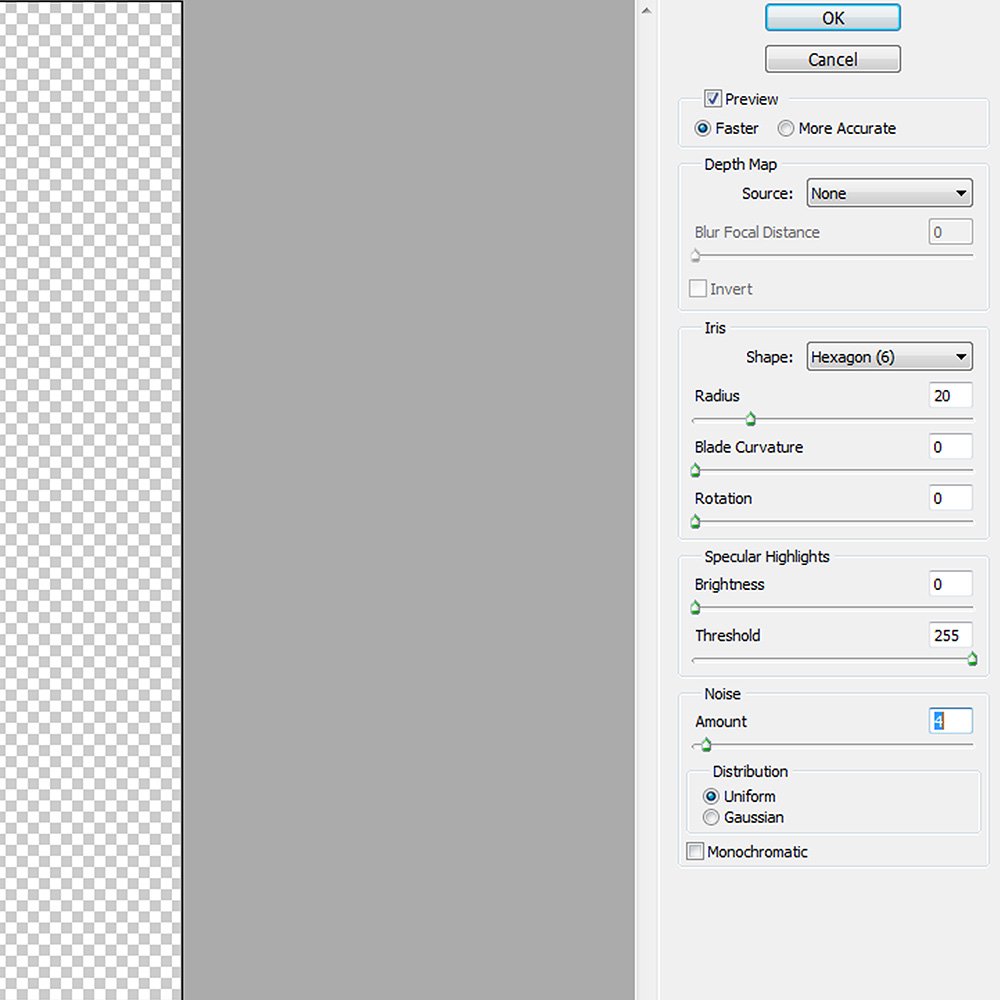The image size is (1000, 1000).
Task: Select the More Accurate preview option
Action: pos(786,128)
